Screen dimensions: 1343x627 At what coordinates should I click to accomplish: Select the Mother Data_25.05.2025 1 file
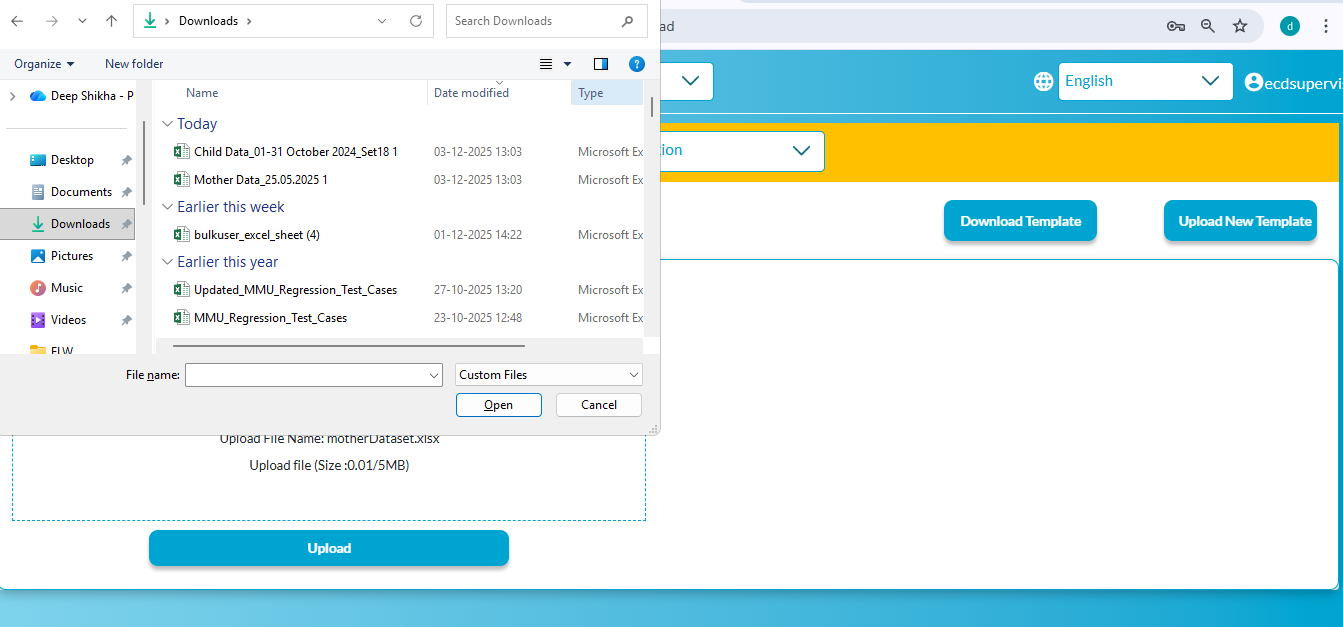[260, 180]
